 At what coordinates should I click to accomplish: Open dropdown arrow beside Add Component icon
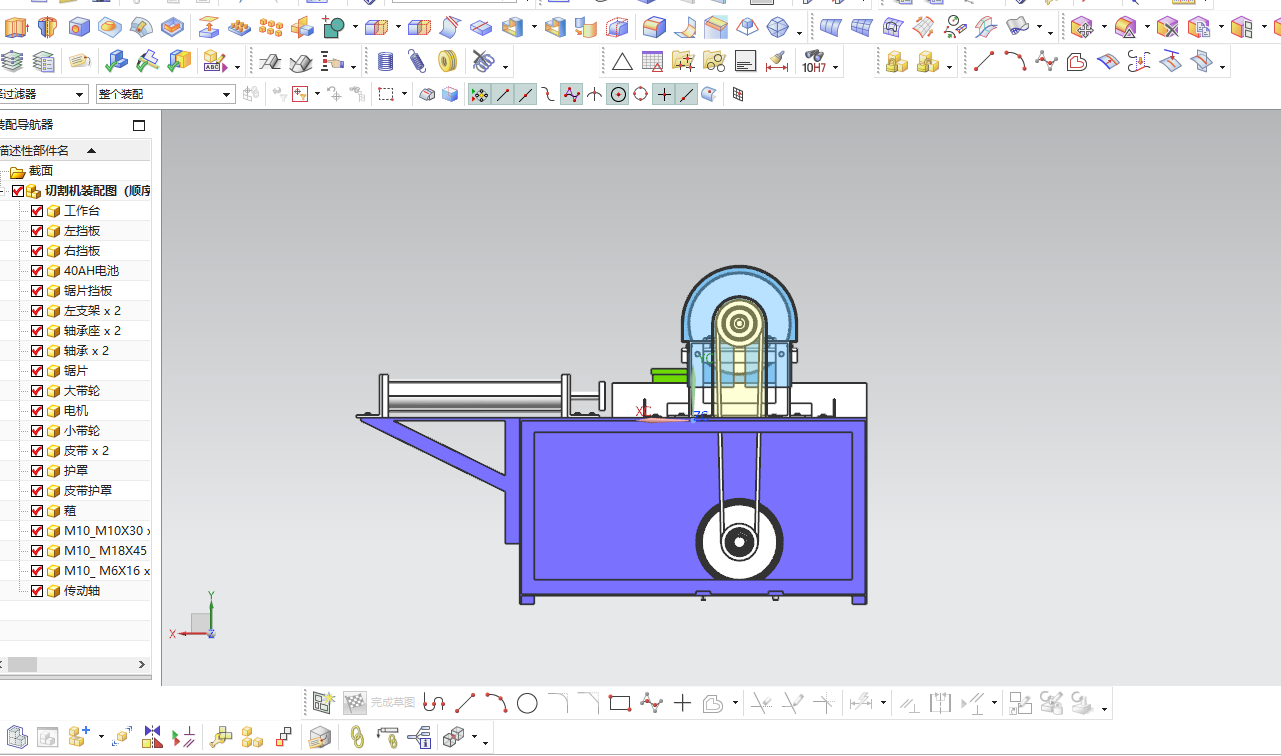tap(101, 738)
